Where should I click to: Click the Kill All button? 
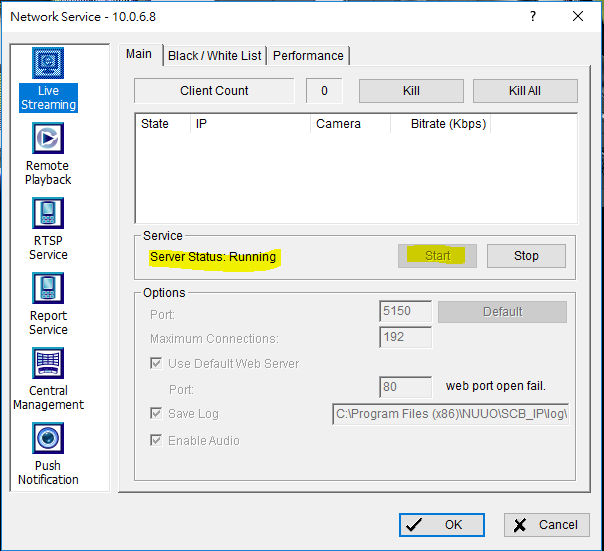[525, 91]
